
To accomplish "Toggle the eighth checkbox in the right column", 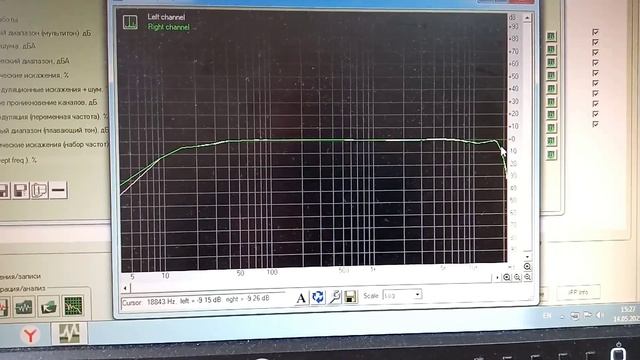I will 595,103.
